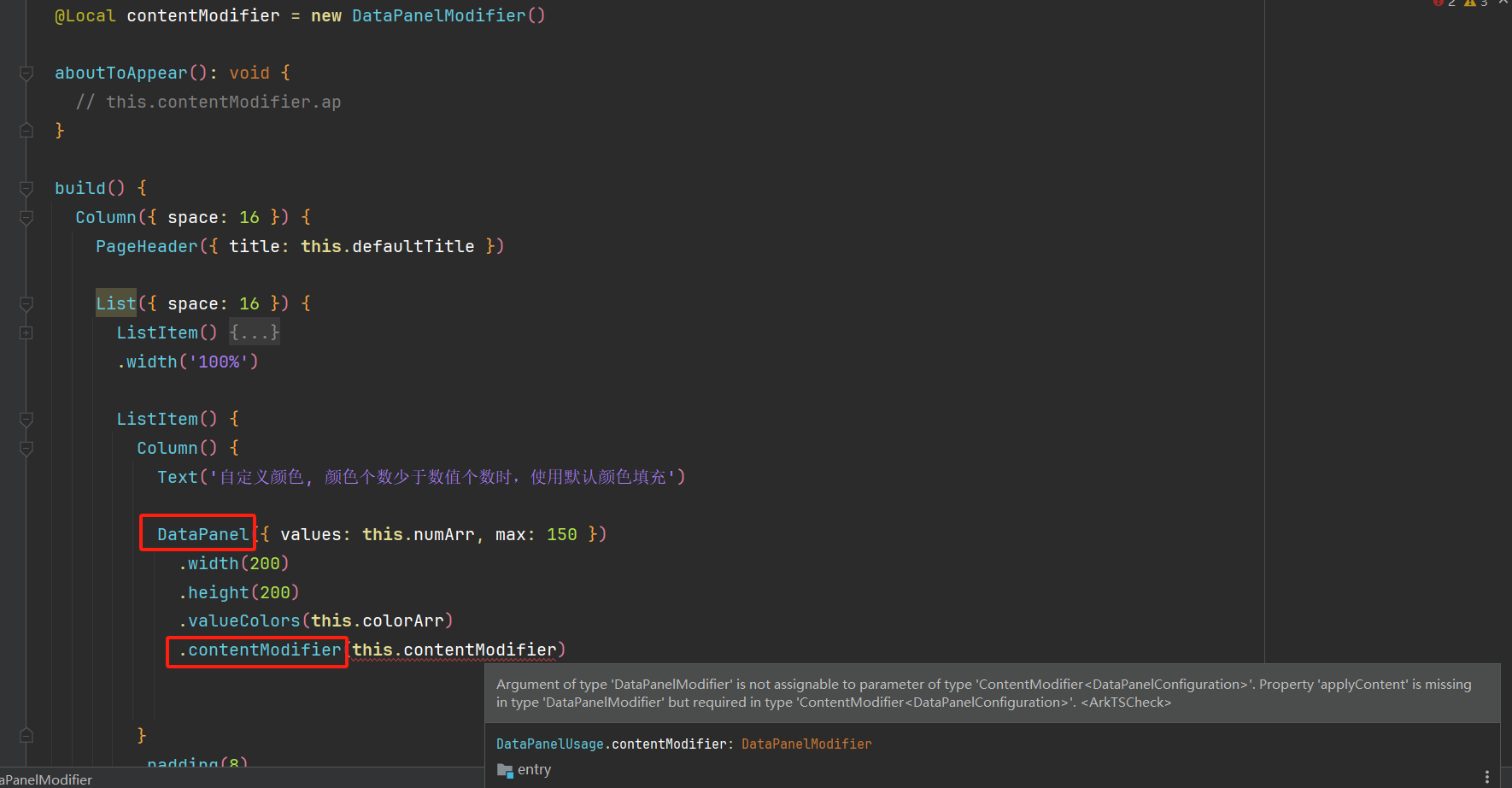The height and width of the screenshot is (788, 1512).
Task: Click the underlined this.contentModifier argument
Action: 454,650
